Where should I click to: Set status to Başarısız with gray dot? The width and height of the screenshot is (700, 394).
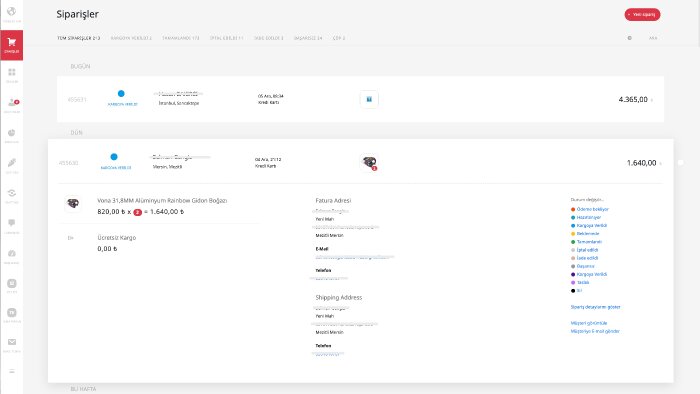coord(583,266)
